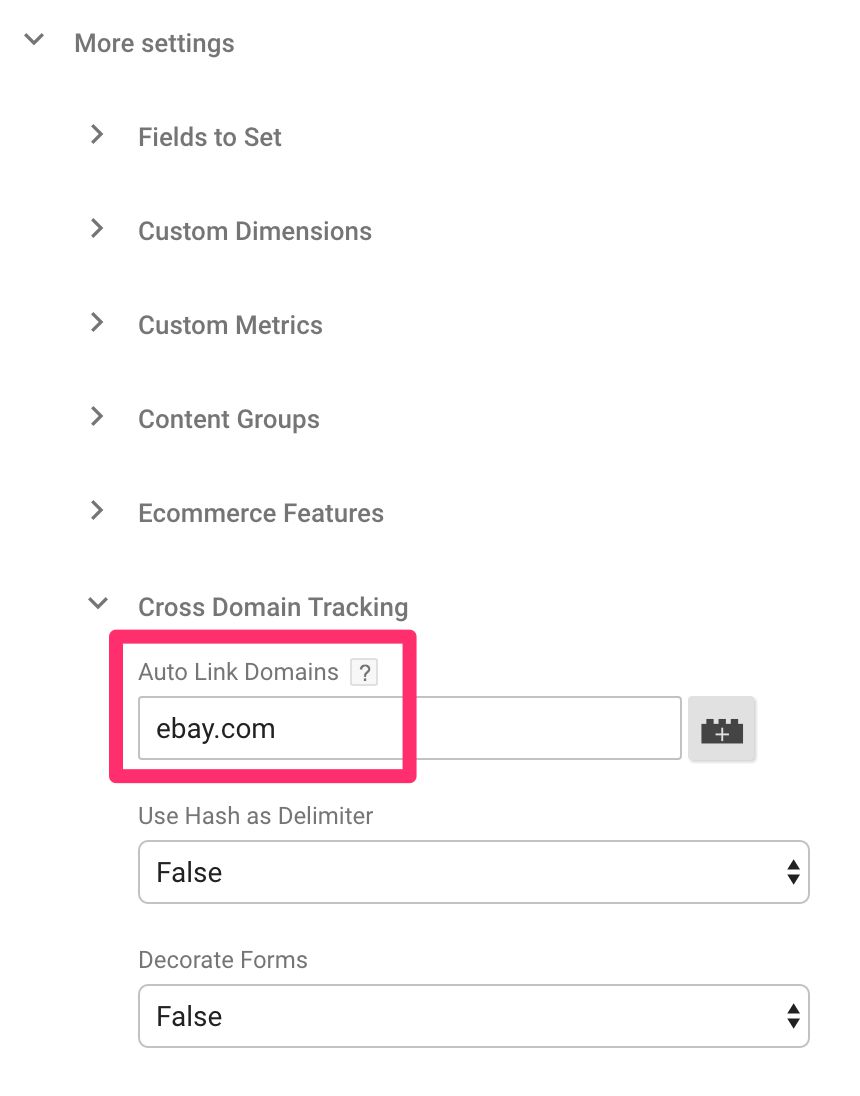Expand the Content Groups arrow
The width and height of the screenshot is (860, 1096).
tap(97, 416)
